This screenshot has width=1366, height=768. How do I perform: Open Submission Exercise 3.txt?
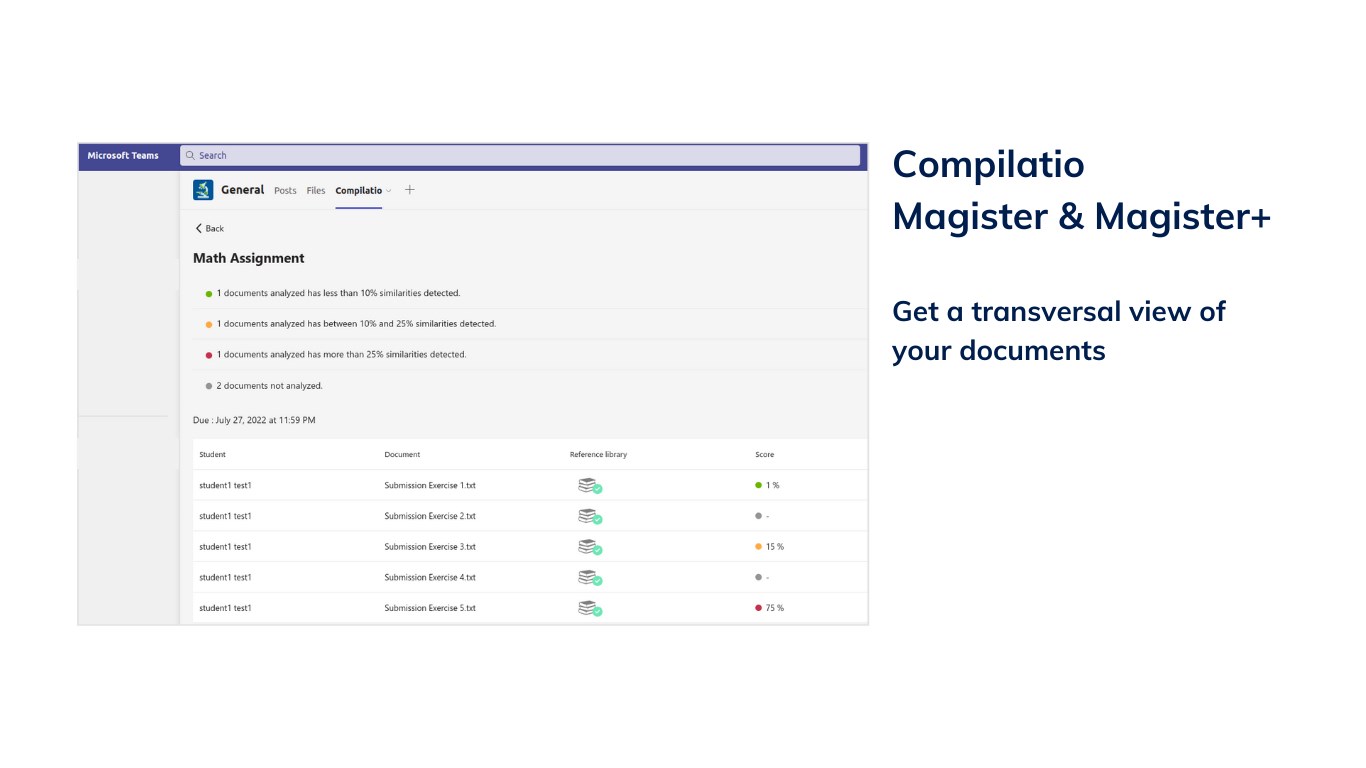430,548
